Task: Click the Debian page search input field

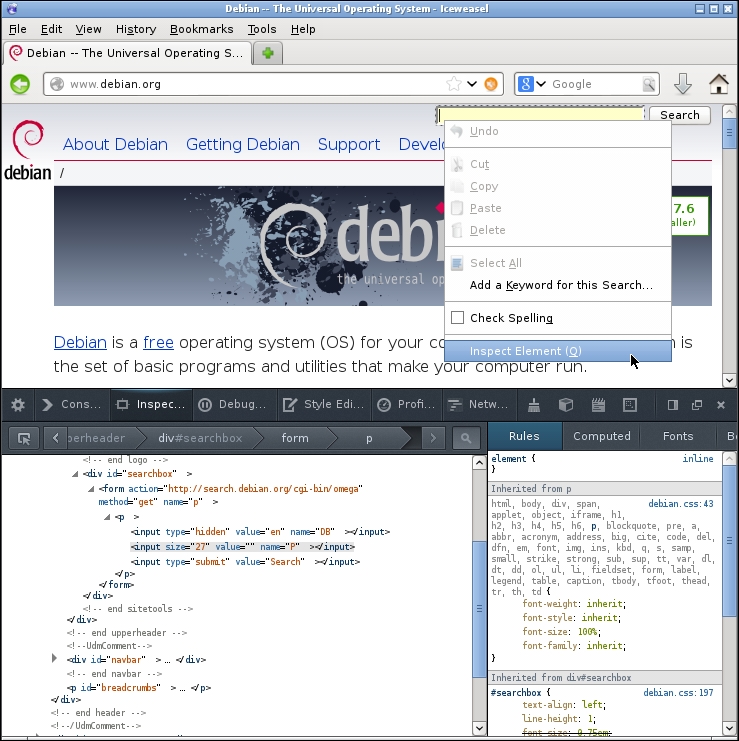Action: point(541,115)
